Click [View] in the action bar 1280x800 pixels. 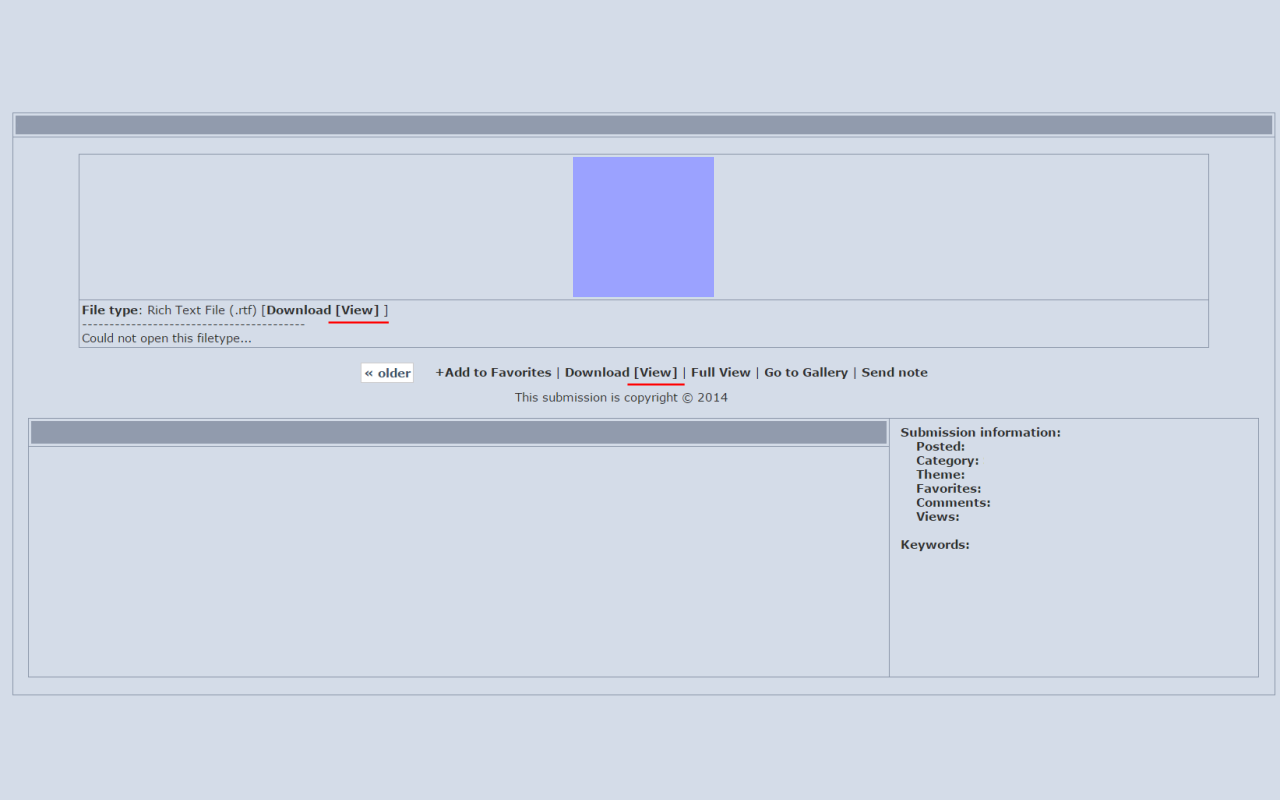pos(655,372)
